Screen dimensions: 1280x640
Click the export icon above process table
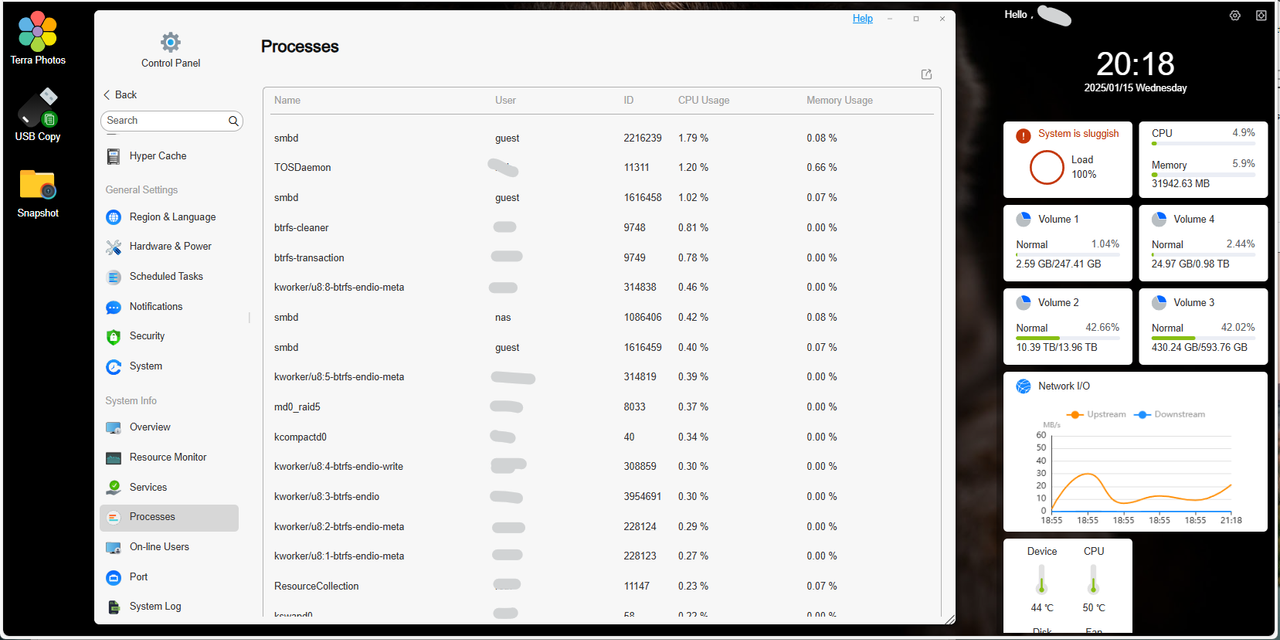[x=927, y=74]
